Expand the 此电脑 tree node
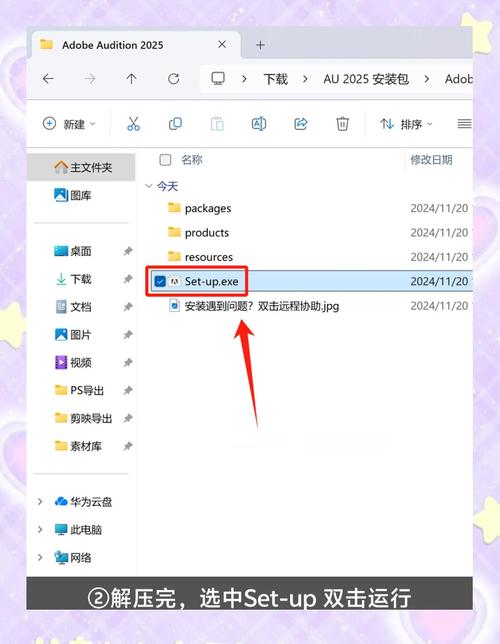The width and height of the screenshot is (500, 644). pyautogui.click(x=40, y=530)
